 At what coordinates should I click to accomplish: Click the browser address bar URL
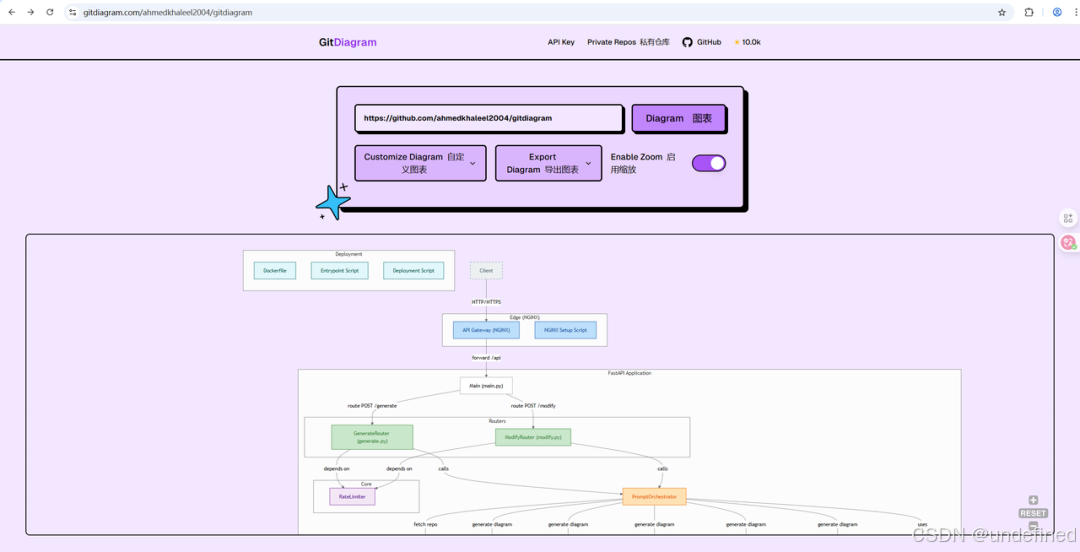coord(167,12)
